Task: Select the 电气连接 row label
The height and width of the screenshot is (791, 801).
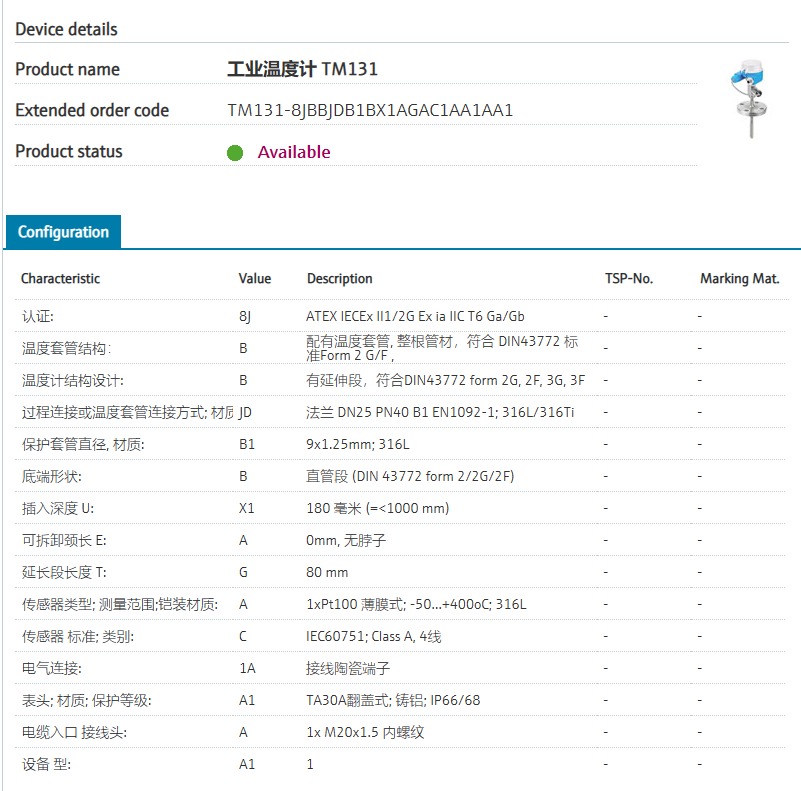Action: [51, 668]
